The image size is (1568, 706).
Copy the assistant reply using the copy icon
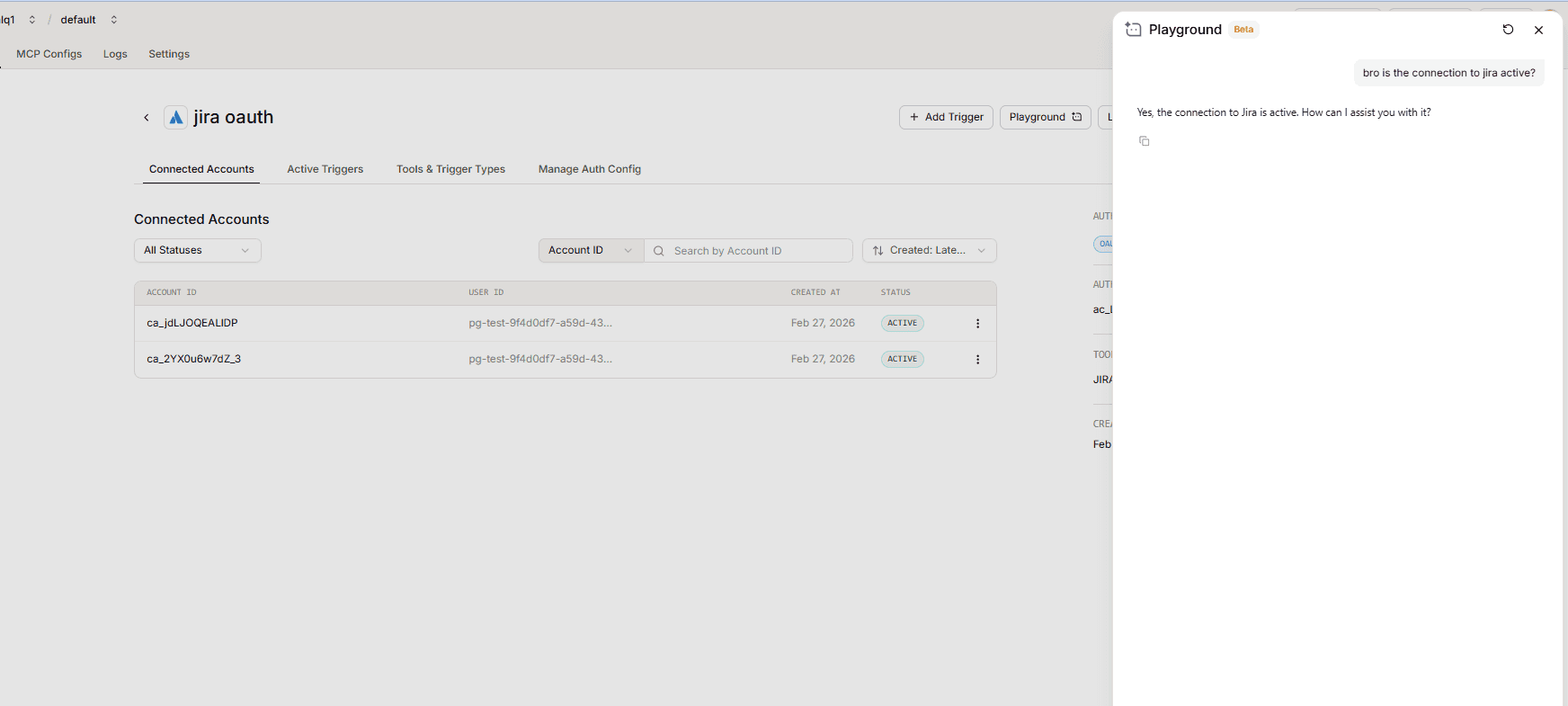1145,141
